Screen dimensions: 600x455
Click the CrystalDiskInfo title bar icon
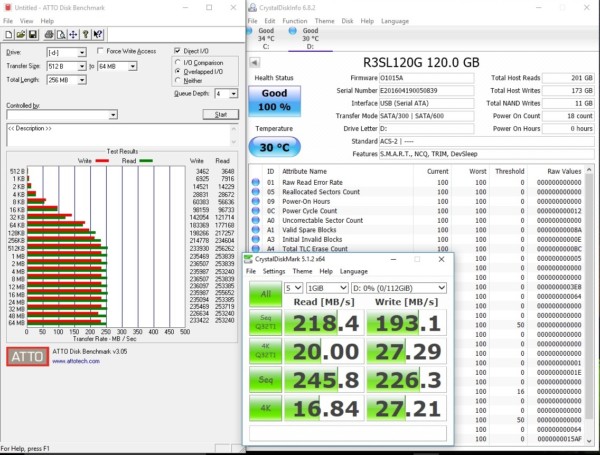[252, 7]
